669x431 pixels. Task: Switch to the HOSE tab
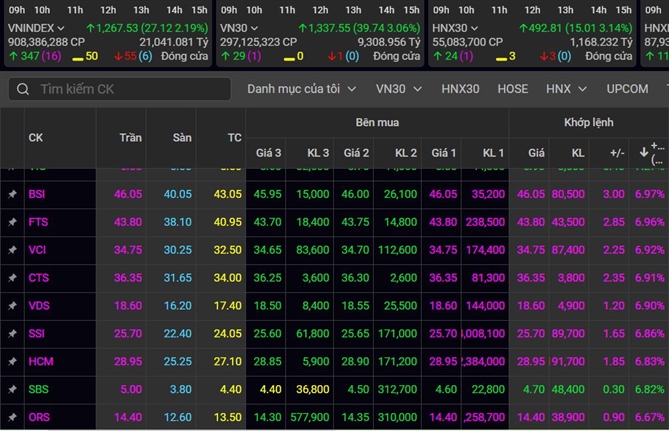512,89
